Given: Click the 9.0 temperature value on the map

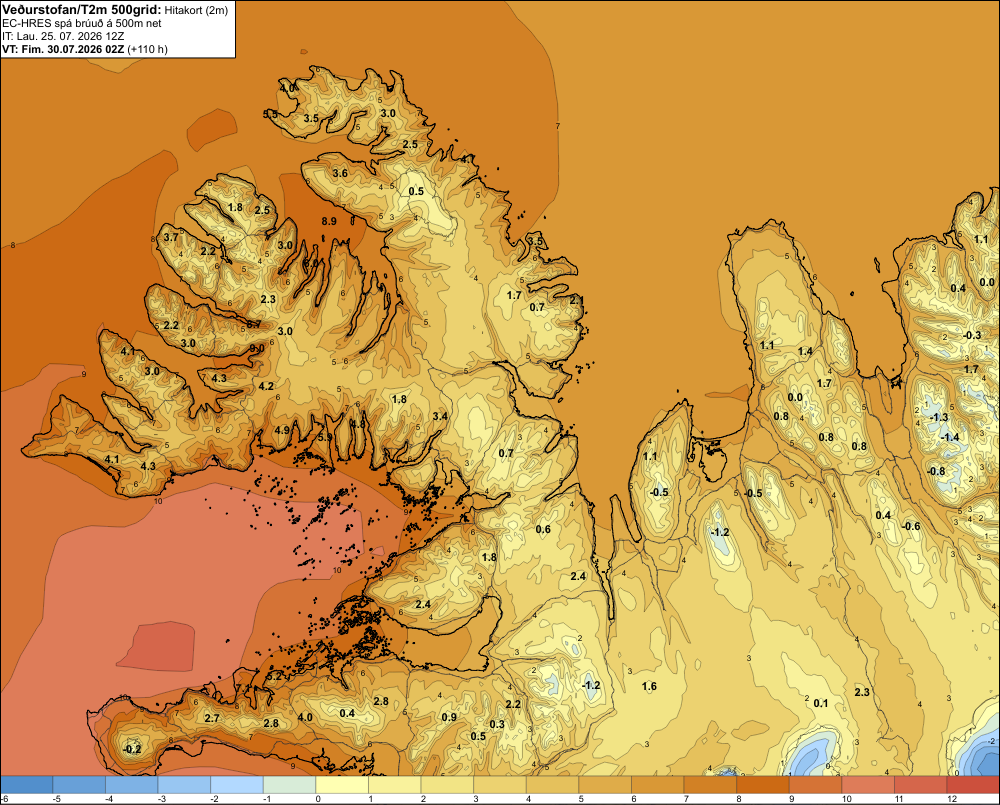Looking at the screenshot, I should coord(257,348).
